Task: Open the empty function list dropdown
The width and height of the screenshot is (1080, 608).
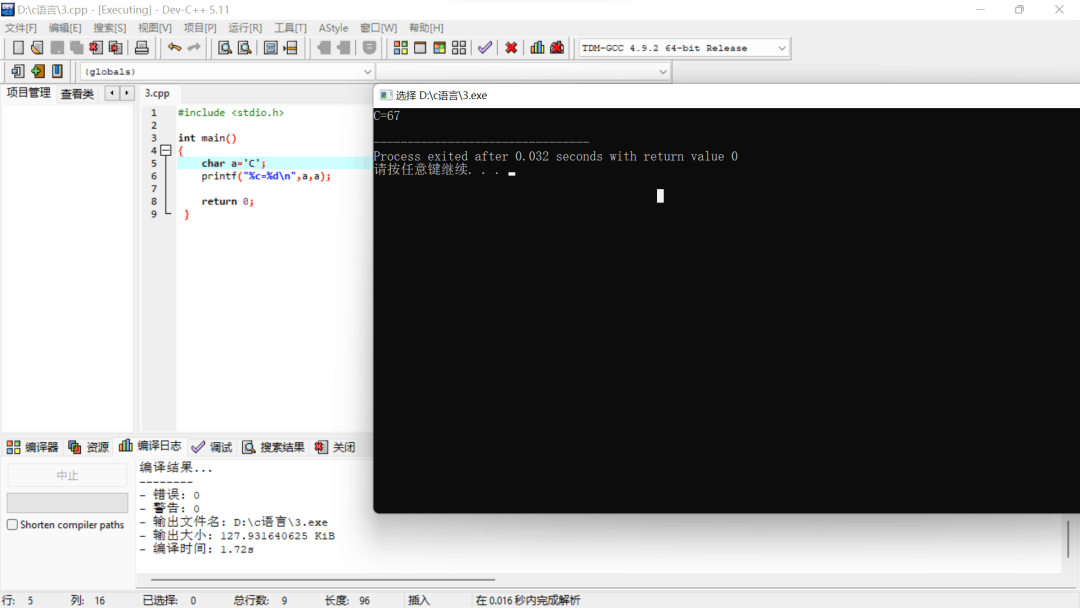Action: pos(663,72)
